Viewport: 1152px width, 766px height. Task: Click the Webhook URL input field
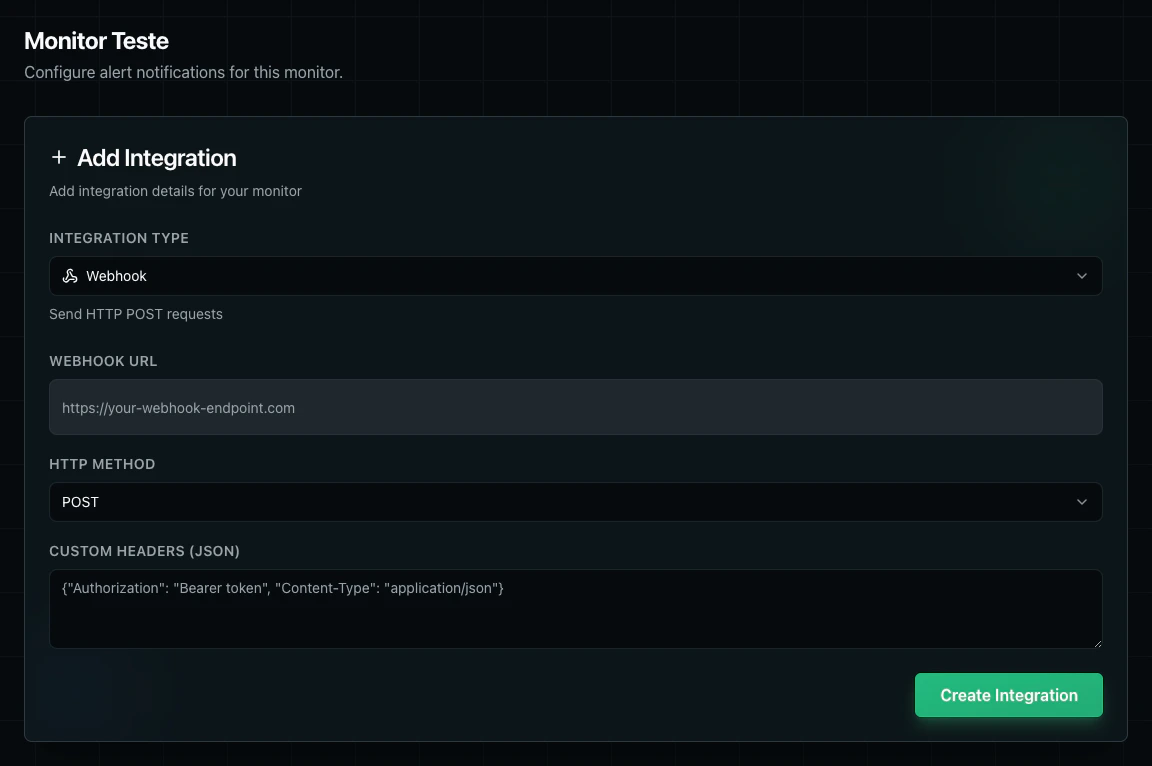click(576, 407)
